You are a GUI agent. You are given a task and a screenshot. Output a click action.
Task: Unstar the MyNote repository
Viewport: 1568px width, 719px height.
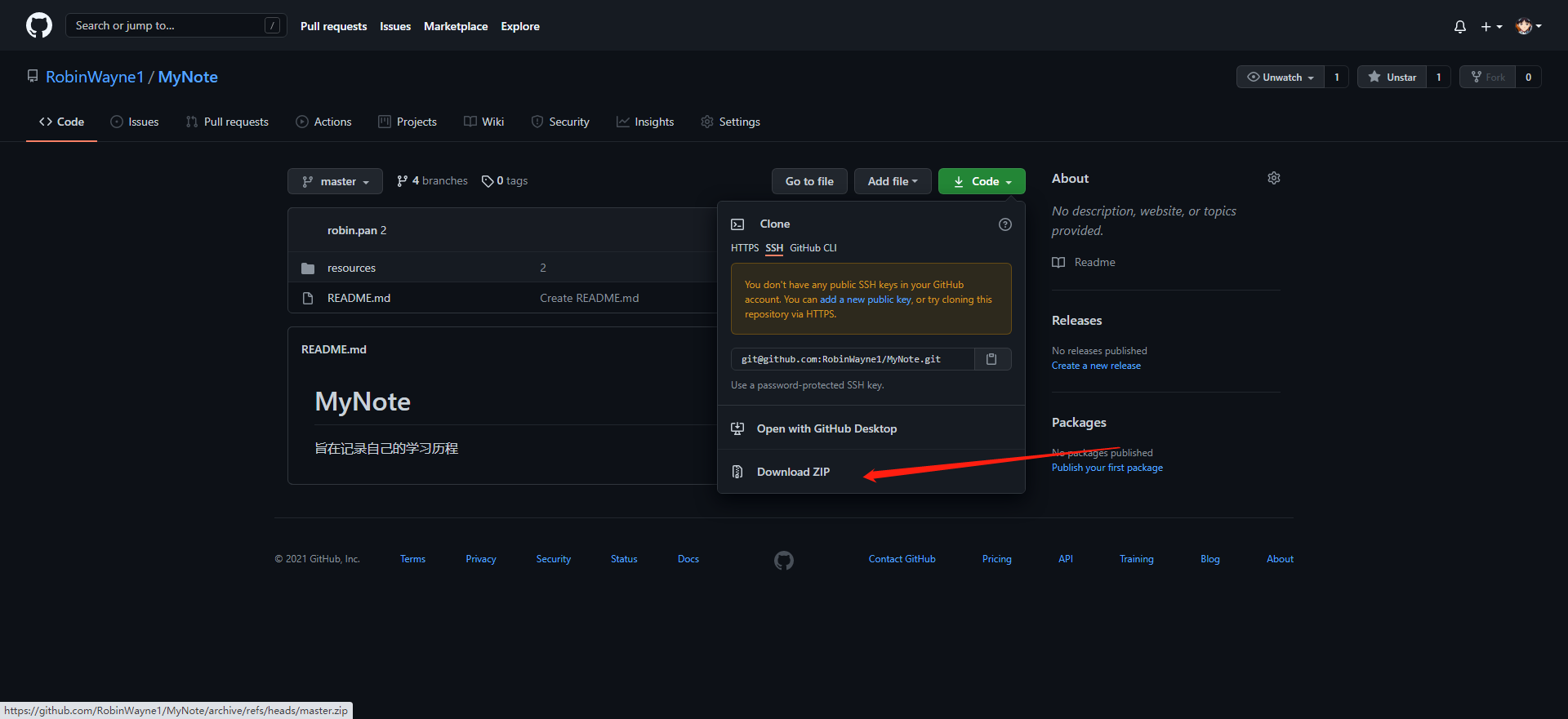pyautogui.click(x=1392, y=77)
